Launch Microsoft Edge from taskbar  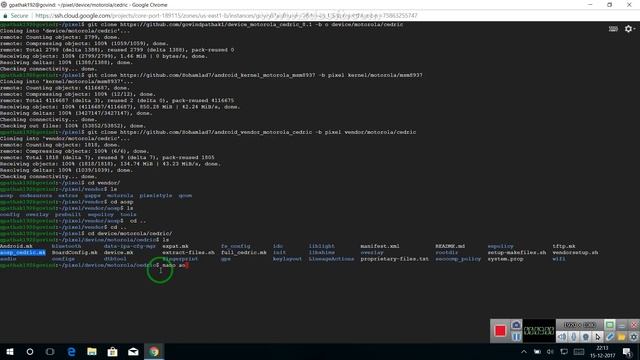[71, 351]
